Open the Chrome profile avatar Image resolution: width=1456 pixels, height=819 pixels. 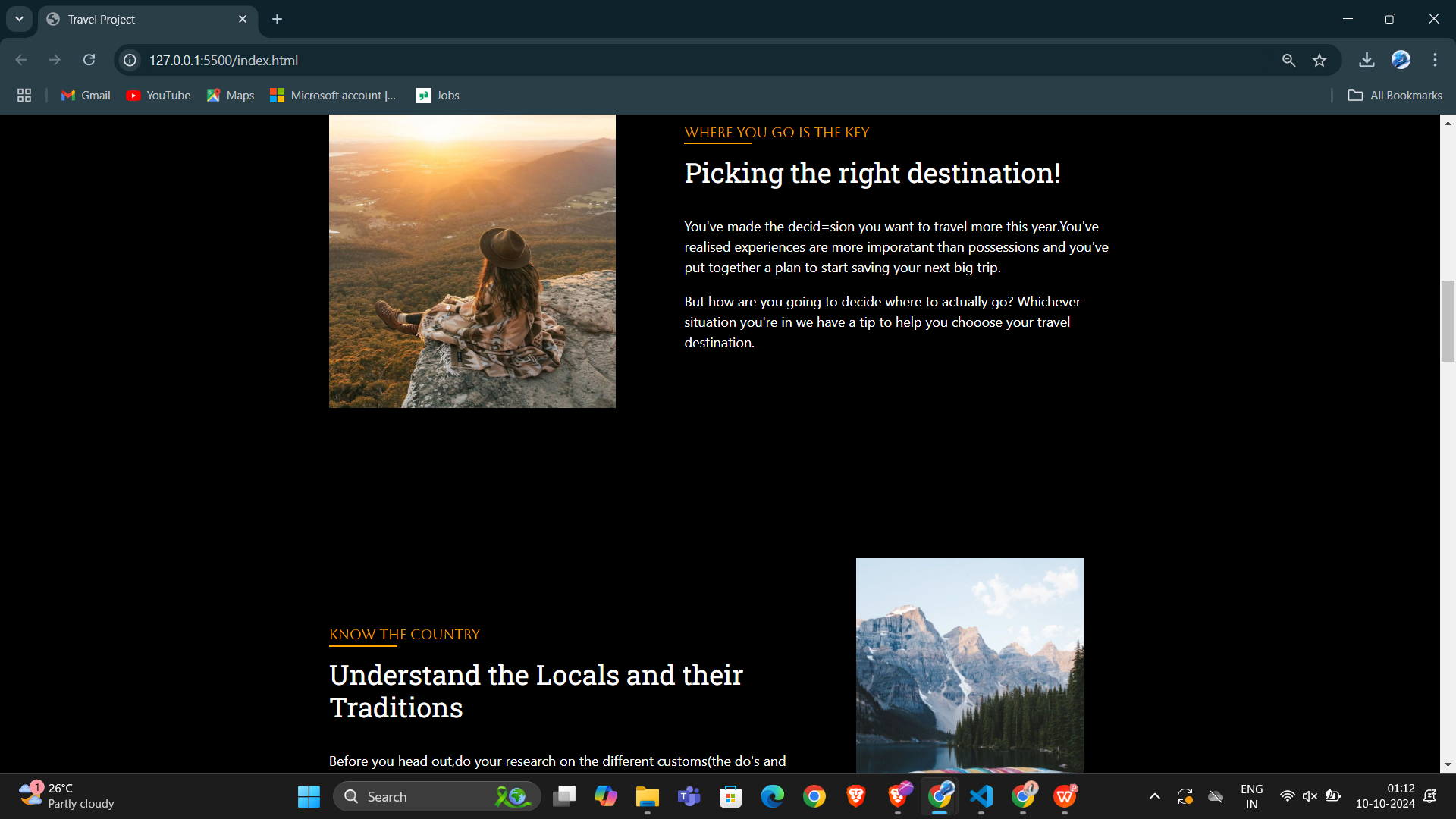pyautogui.click(x=1401, y=60)
